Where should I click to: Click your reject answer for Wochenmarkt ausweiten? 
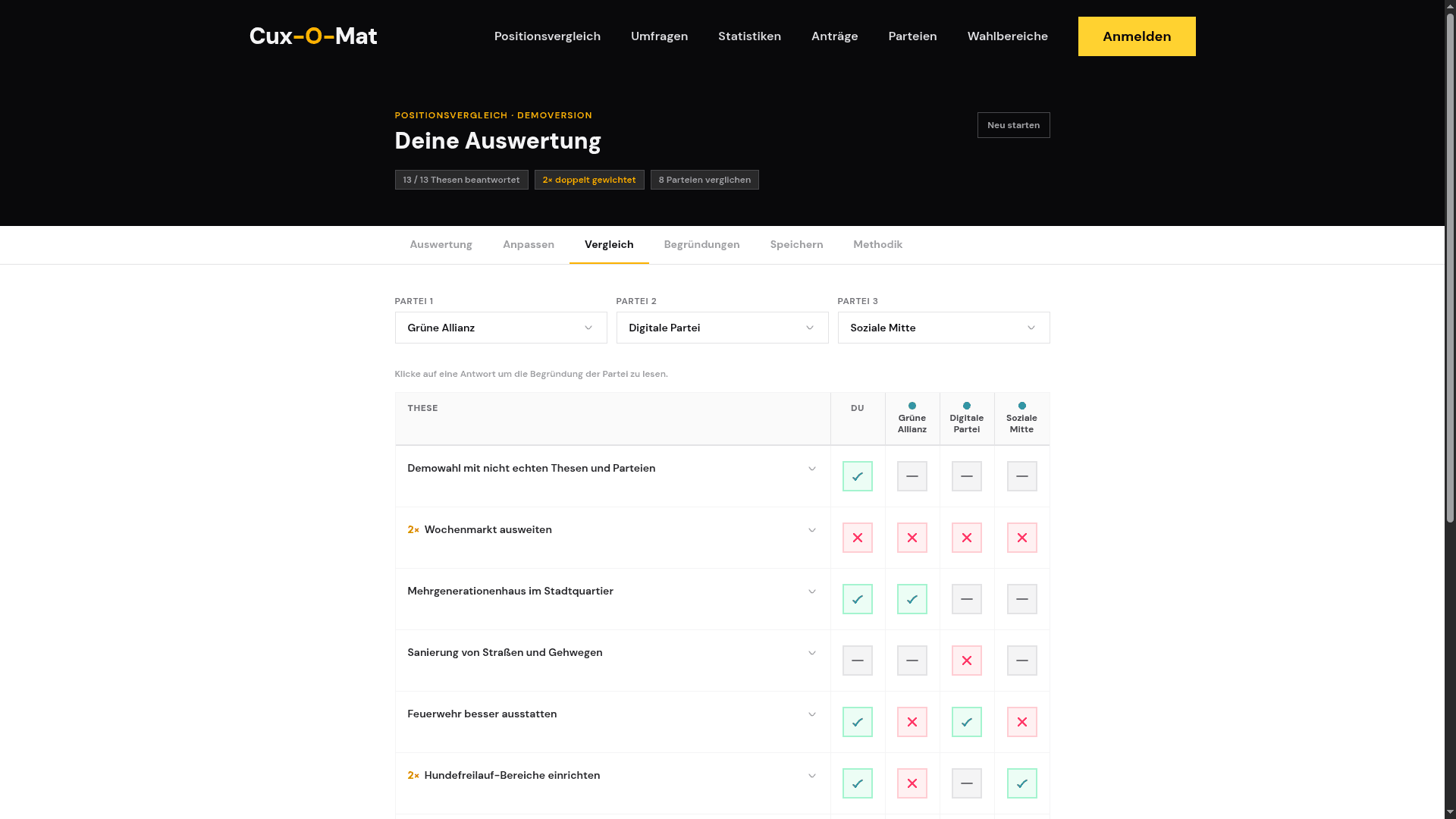857,538
